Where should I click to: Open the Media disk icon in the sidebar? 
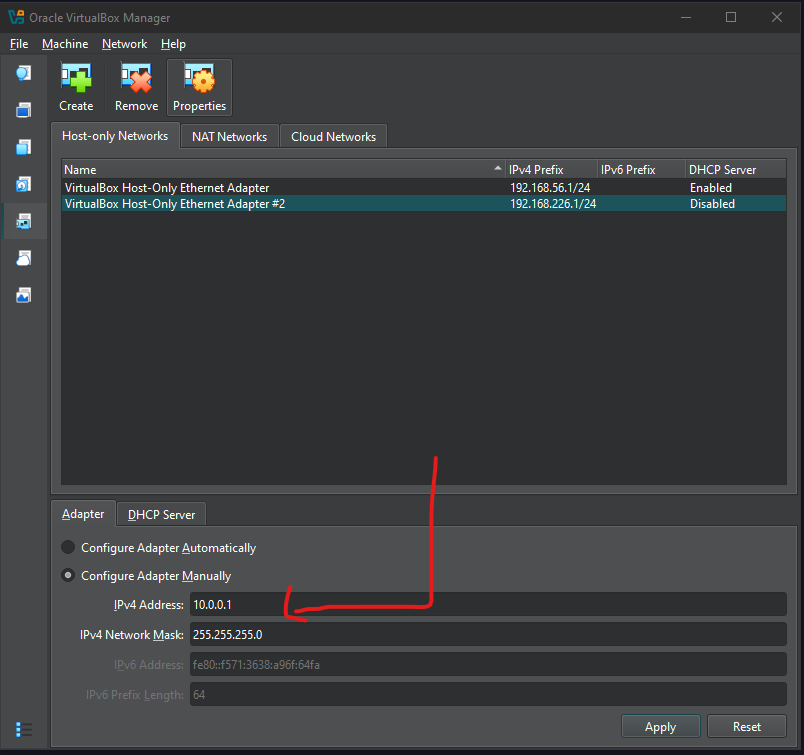point(24,184)
